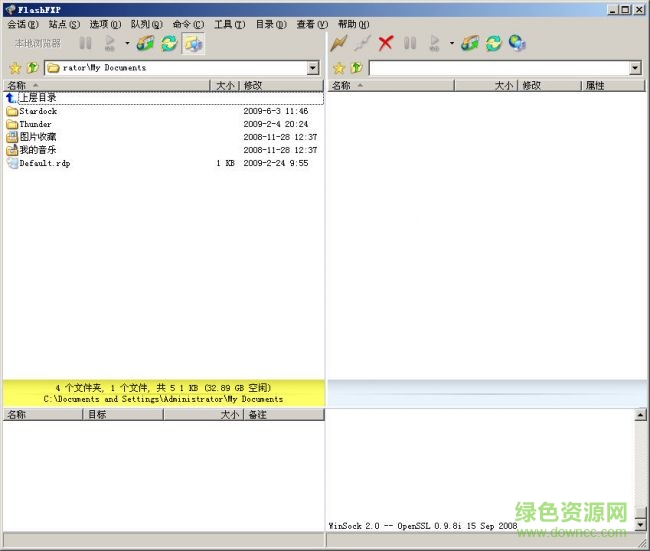Click the remote pane open folder icon

click(x=470, y=43)
